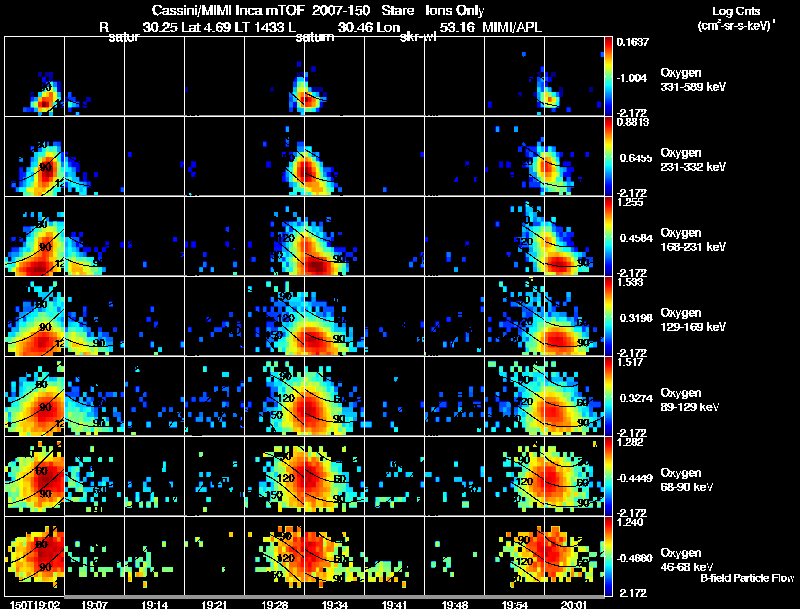Click the '19:54' time axis label
The height and width of the screenshot is (609, 800).
(x=514, y=604)
